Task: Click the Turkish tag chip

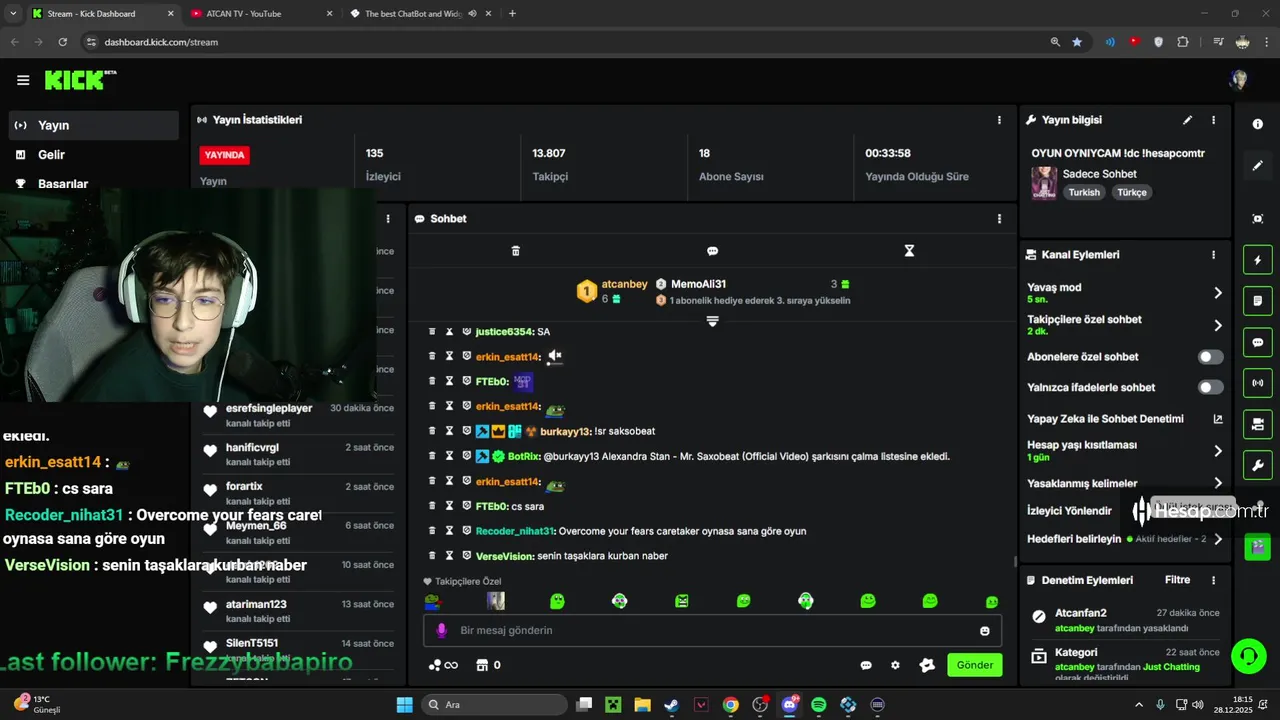Action: [x=1084, y=193]
